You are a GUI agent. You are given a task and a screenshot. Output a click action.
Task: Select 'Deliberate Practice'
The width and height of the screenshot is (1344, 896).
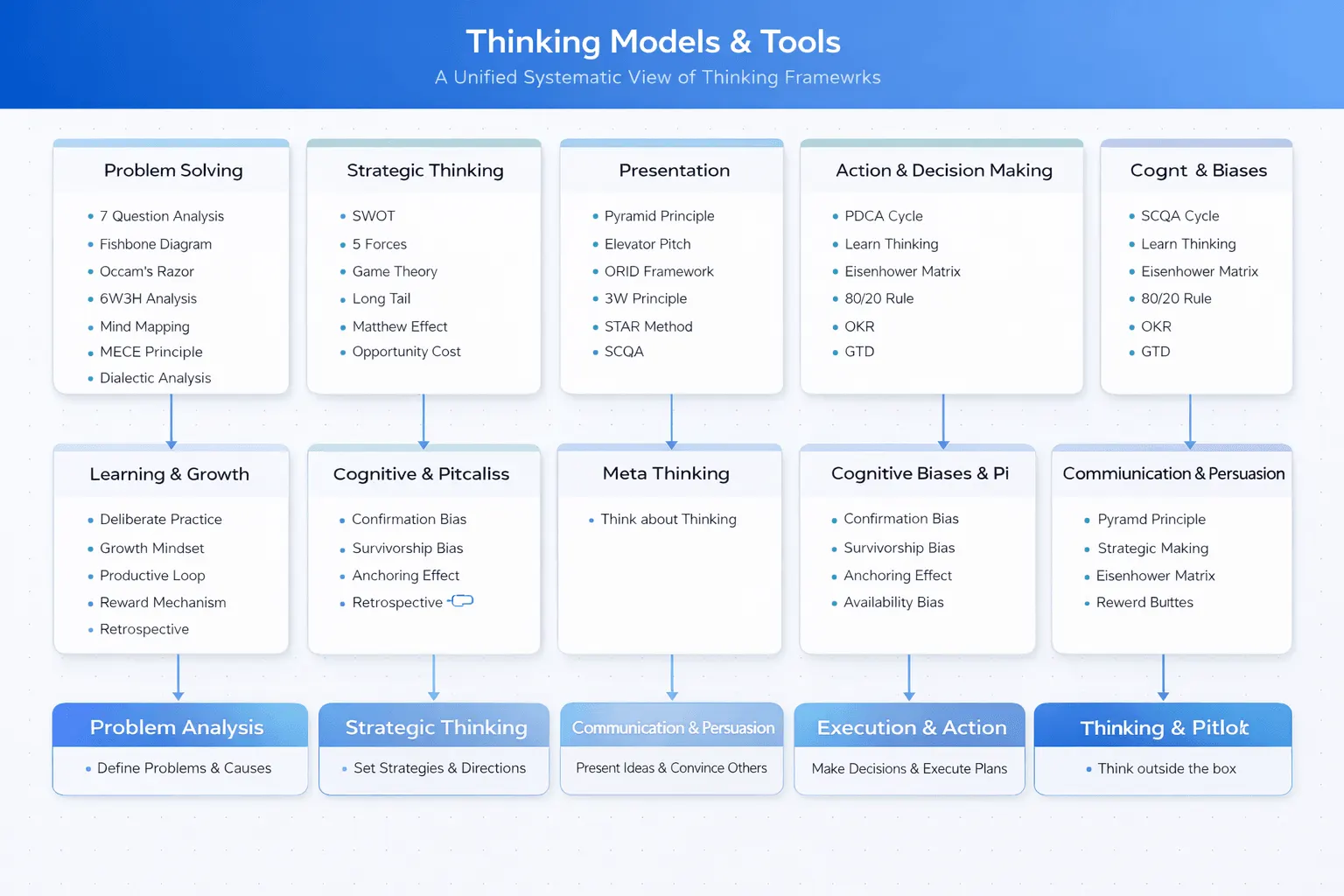[161, 519]
